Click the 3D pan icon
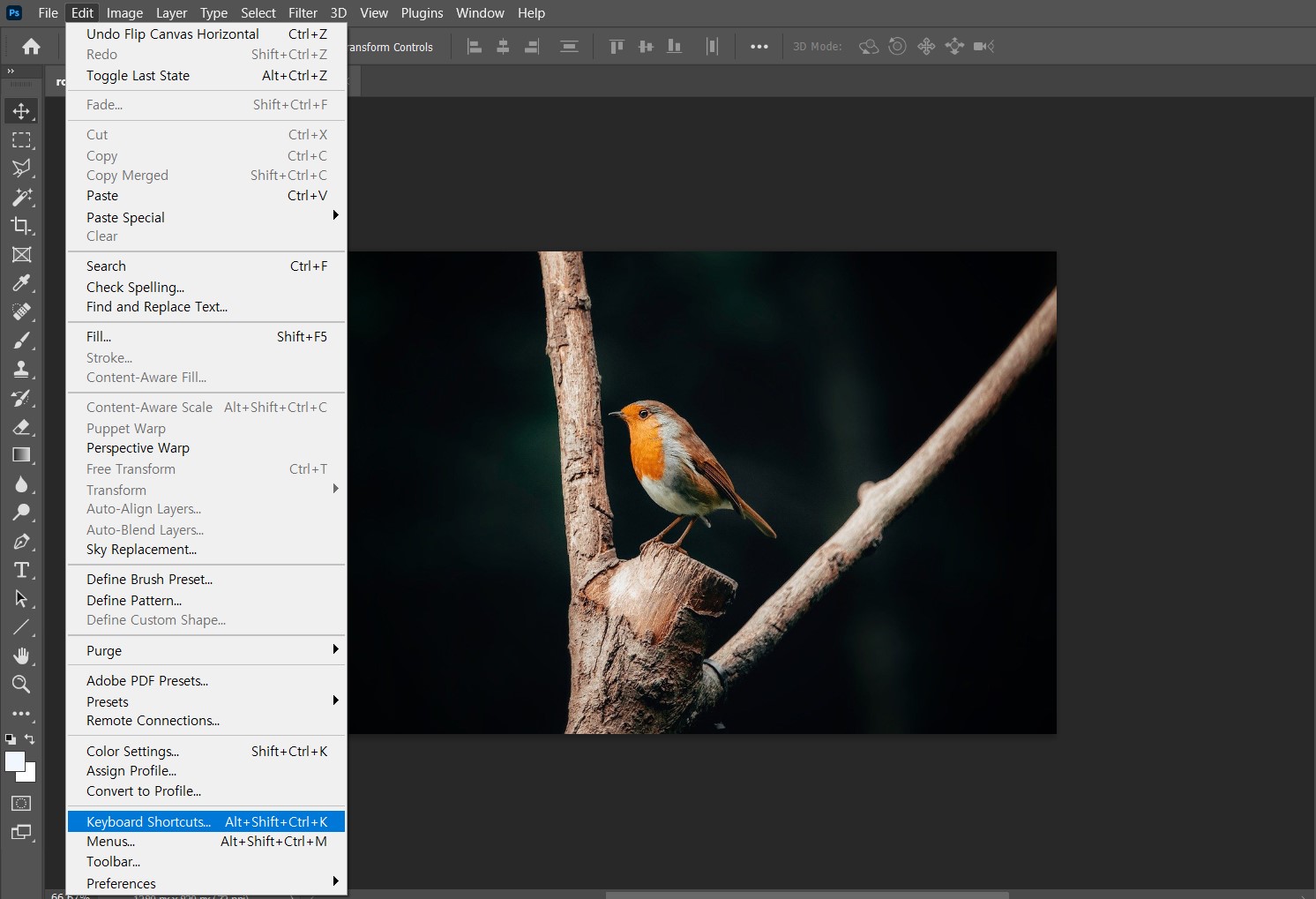The image size is (1316, 899). pos(926,47)
